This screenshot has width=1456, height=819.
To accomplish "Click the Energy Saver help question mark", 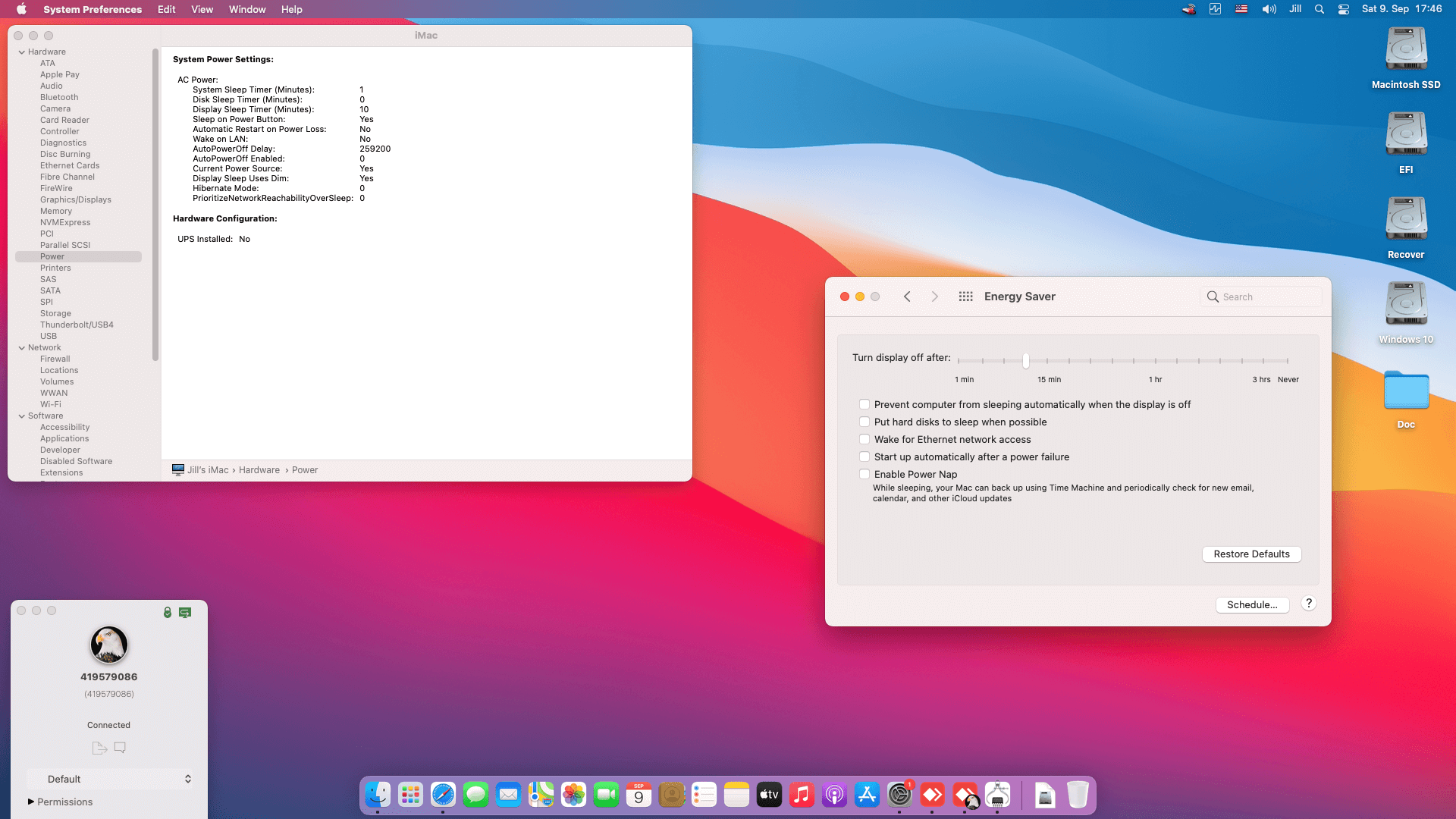I will coord(1309,604).
